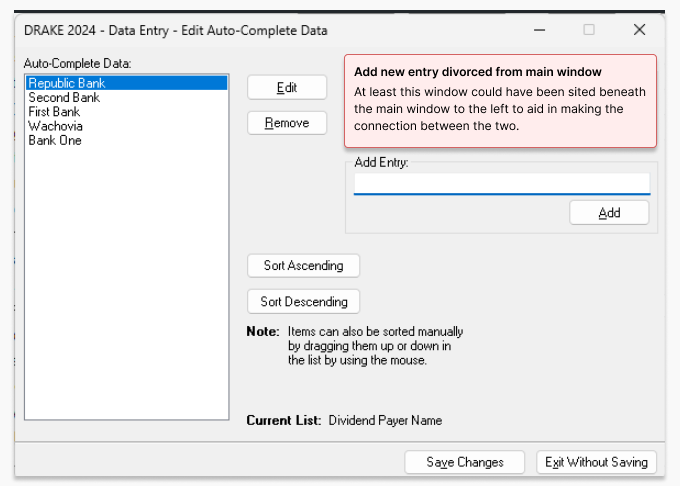
Task: Click the Dividend Payer Name current list label
Action: [x=385, y=421]
